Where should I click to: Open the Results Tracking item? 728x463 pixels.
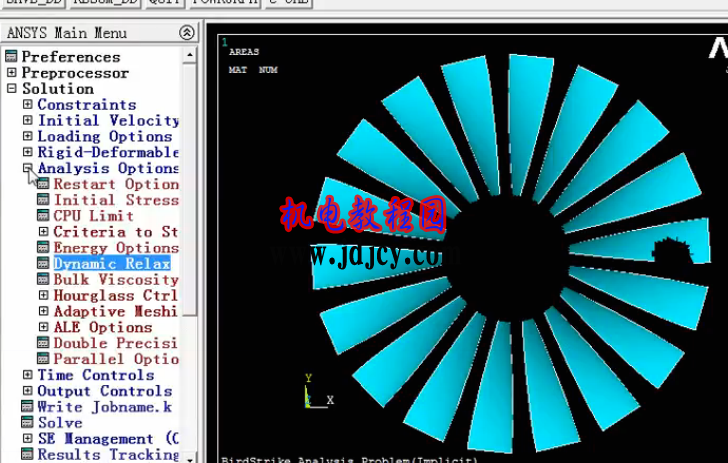click(x=108, y=454)
